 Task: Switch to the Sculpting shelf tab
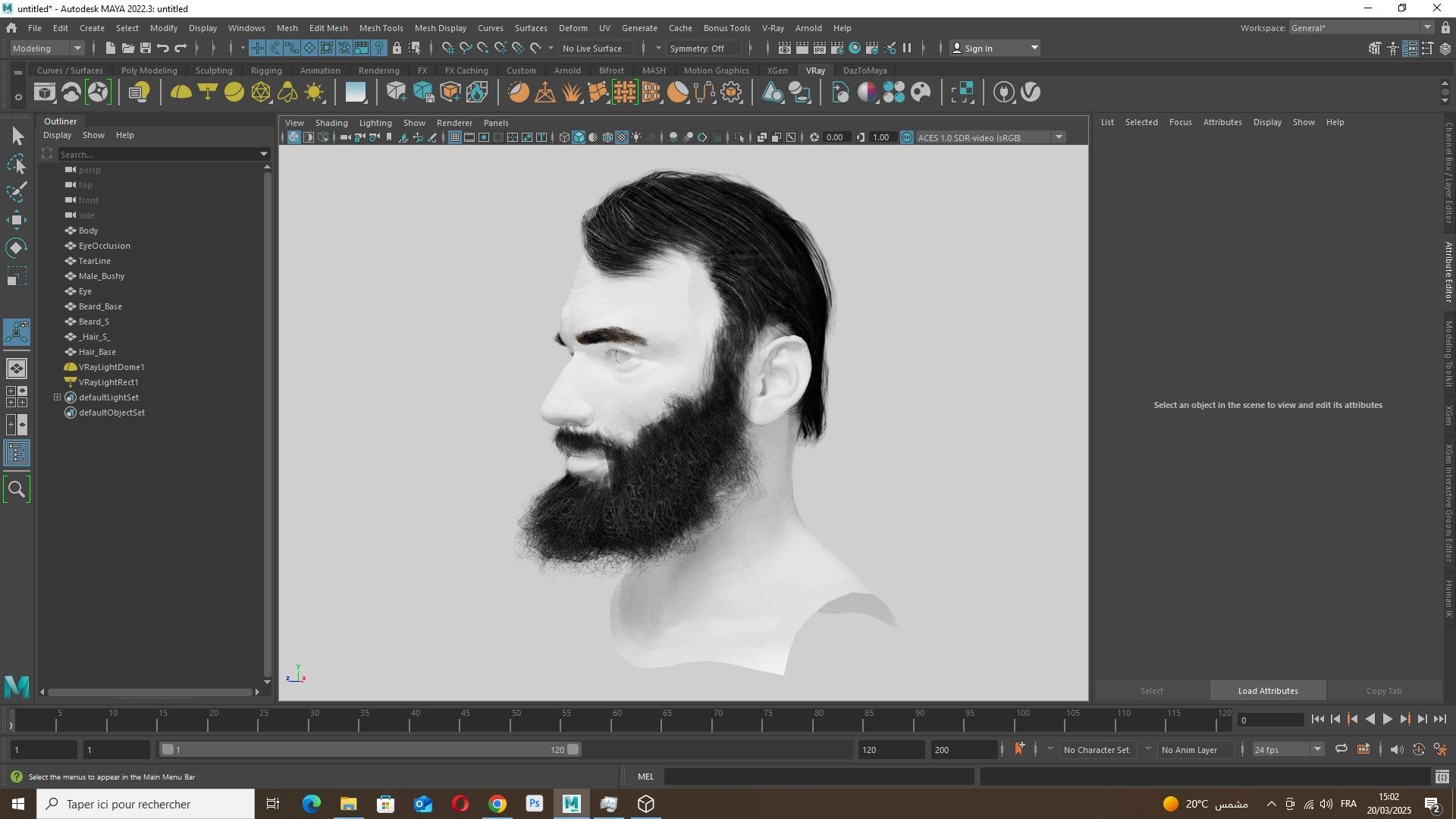(x=214, y=71)
